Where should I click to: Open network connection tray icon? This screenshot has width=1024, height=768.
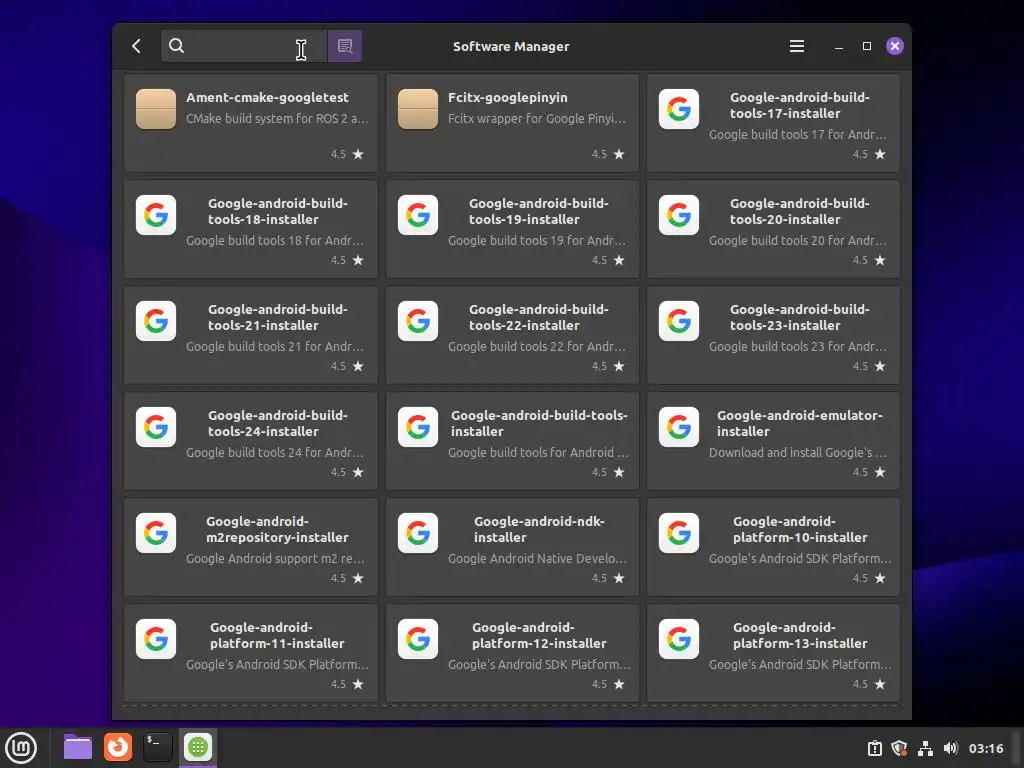point(925,748)
